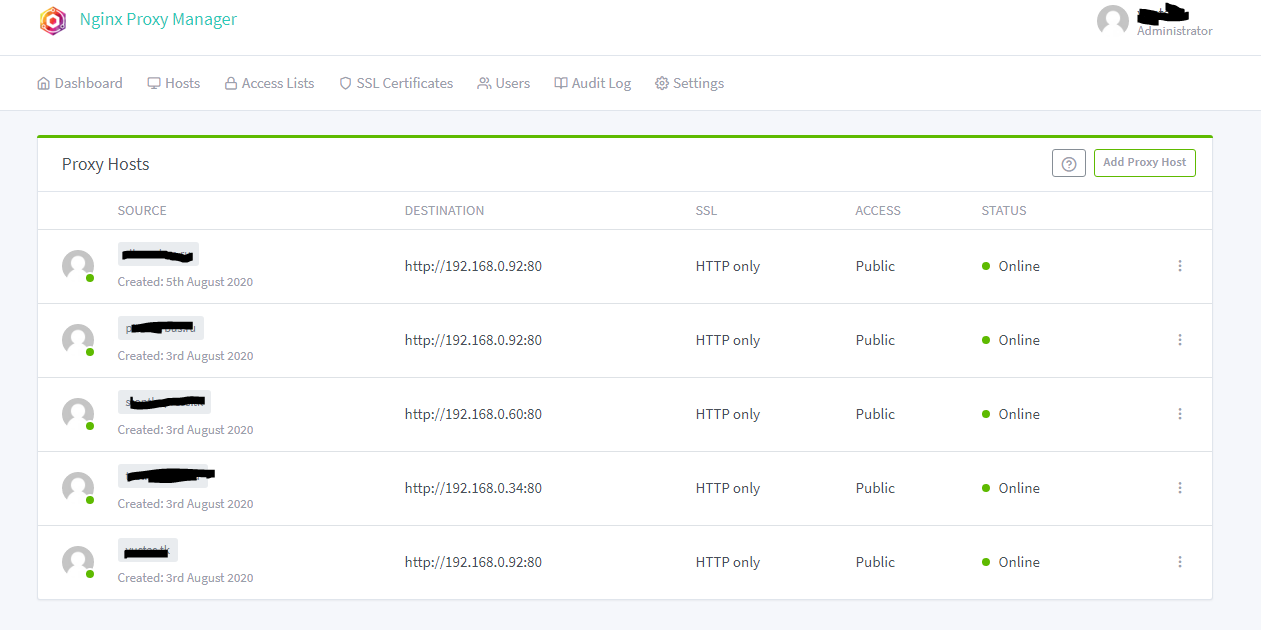Click the Nginx Proxy Manager logo icon
This screenshot has height=630, width=1261.
coord(53,21)
